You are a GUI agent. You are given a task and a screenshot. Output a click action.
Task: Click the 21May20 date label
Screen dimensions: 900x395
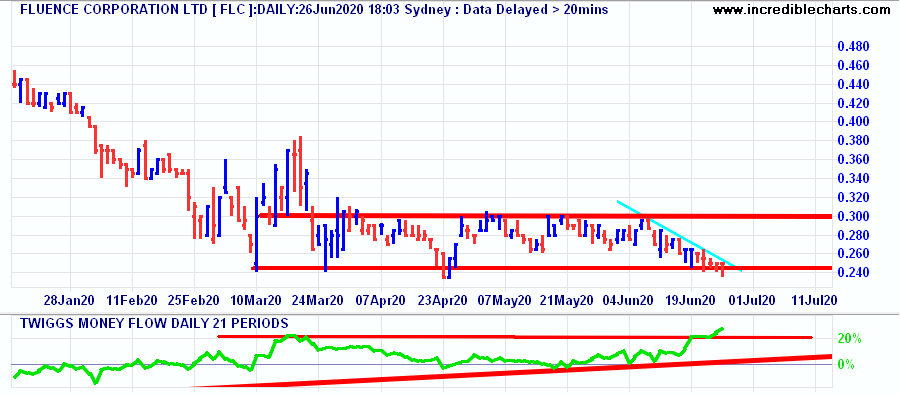tap(567, 301)
